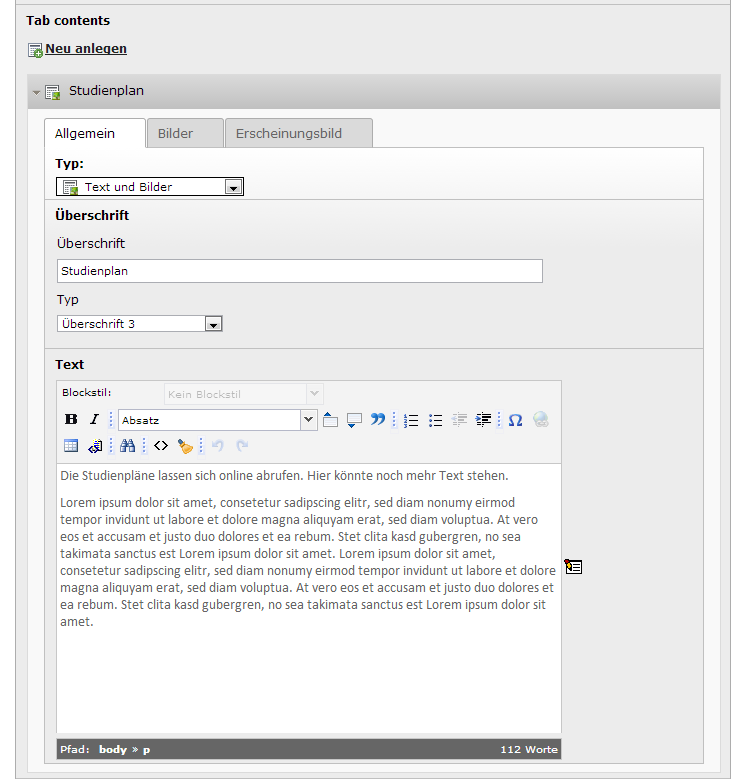Insert a blockquote with the quote icon
This screenshot has height=783, width=743.
[x=378, y=420]
